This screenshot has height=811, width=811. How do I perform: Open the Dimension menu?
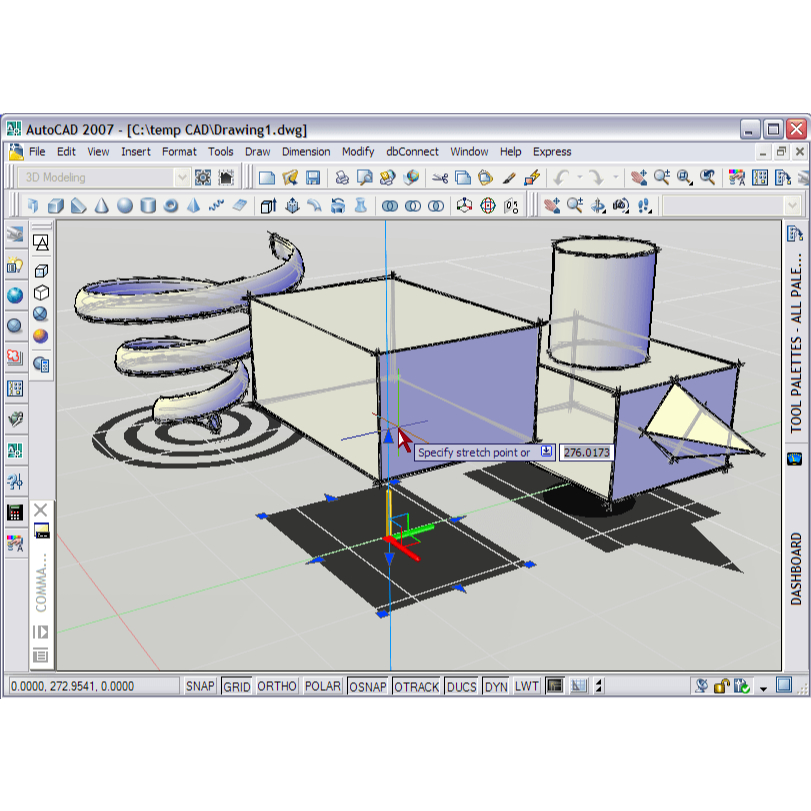[x=306, y=152]
